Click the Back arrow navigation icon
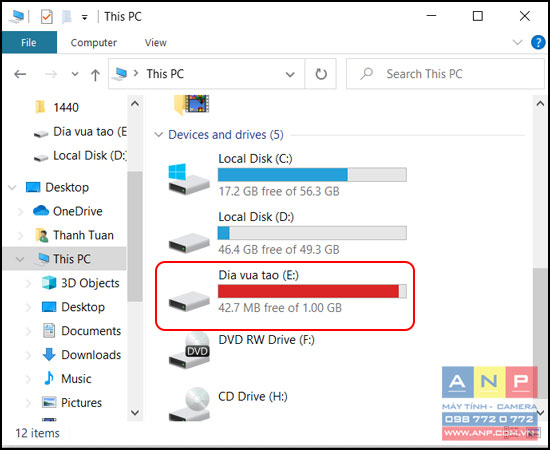The image size is (550, 450). 20,74
